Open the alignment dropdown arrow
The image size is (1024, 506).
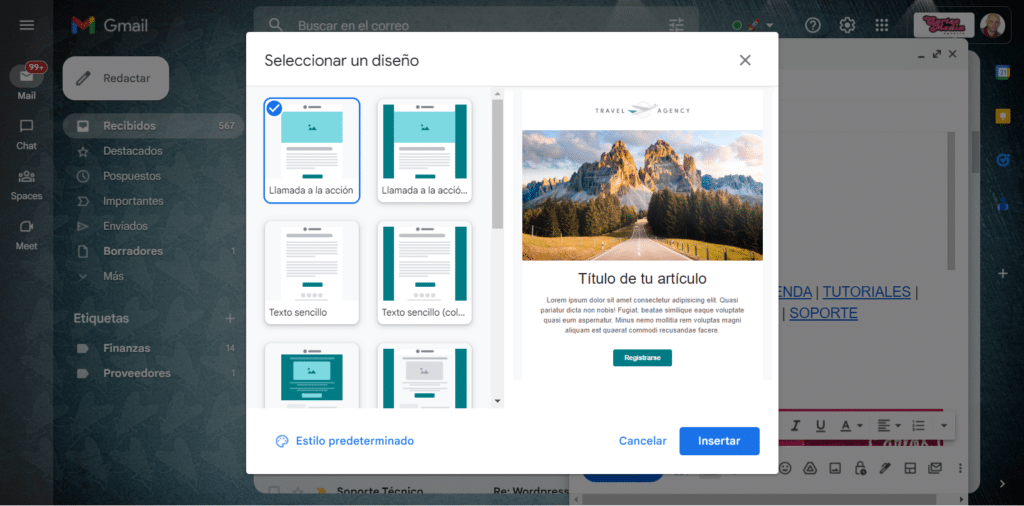[899, 426]
